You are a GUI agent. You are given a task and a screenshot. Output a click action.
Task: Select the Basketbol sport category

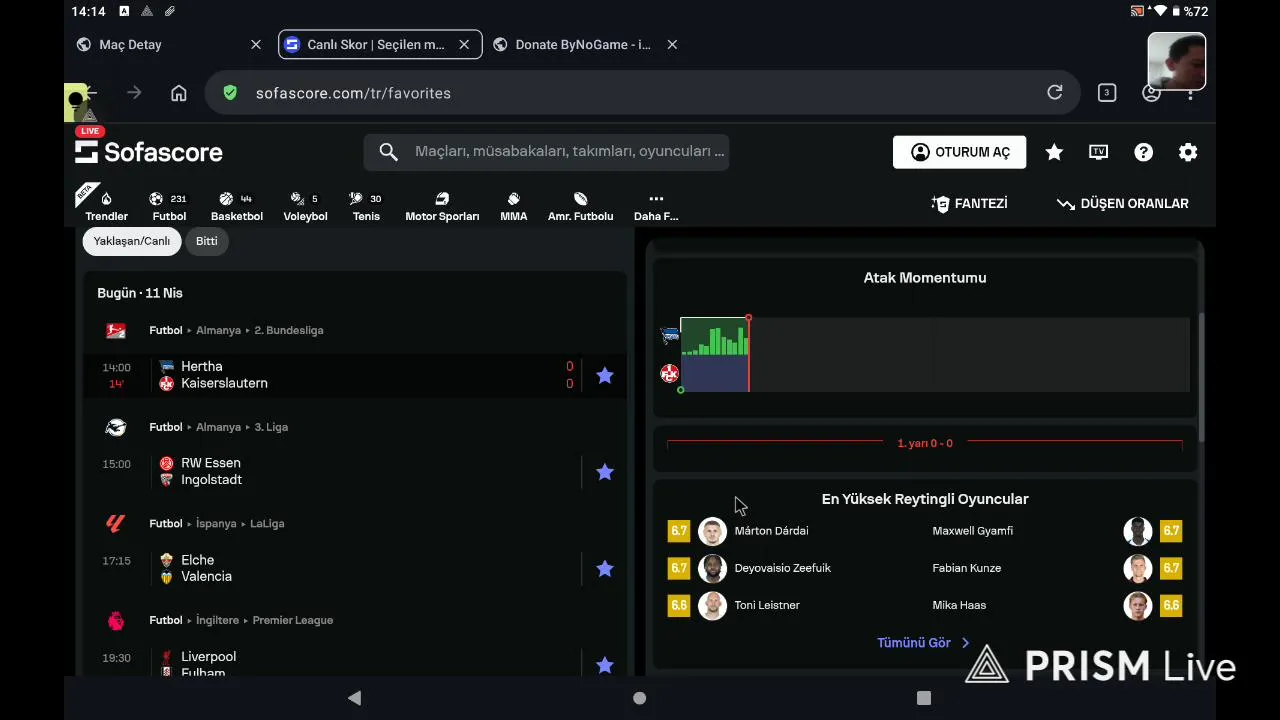pyautogui.click(x=237, y=207)
